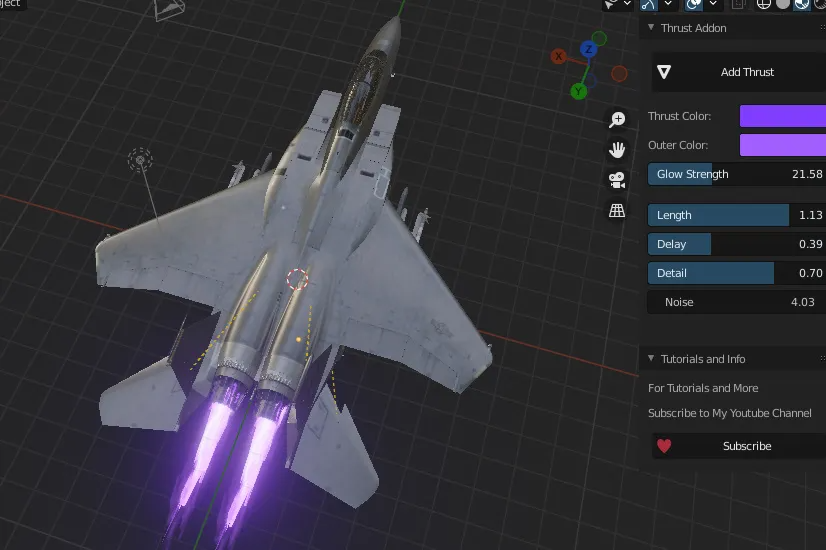Click the Add Thrust button
The image size is (826, 550).
(739, 72)
